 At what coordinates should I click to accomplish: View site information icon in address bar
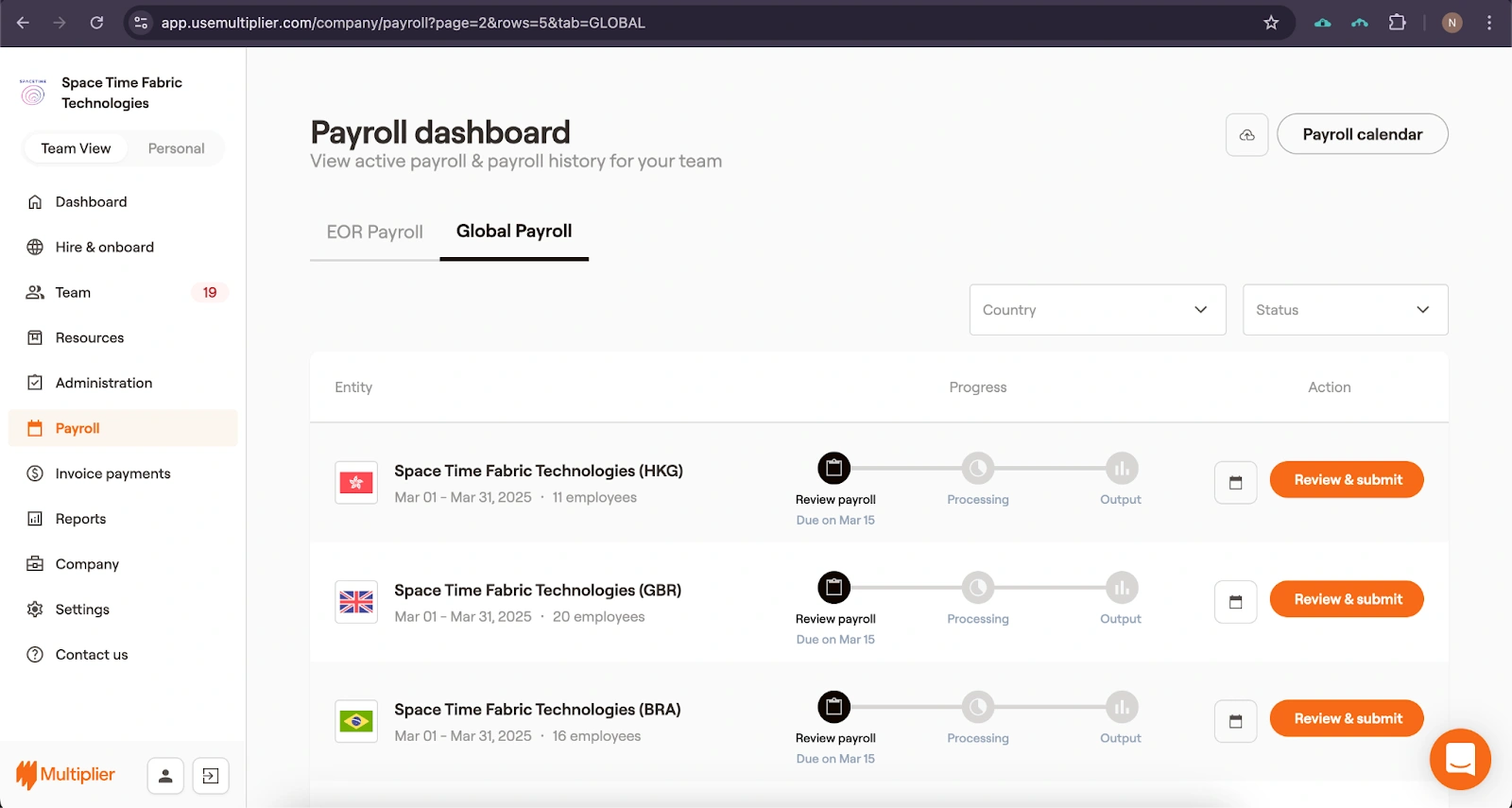141,23
